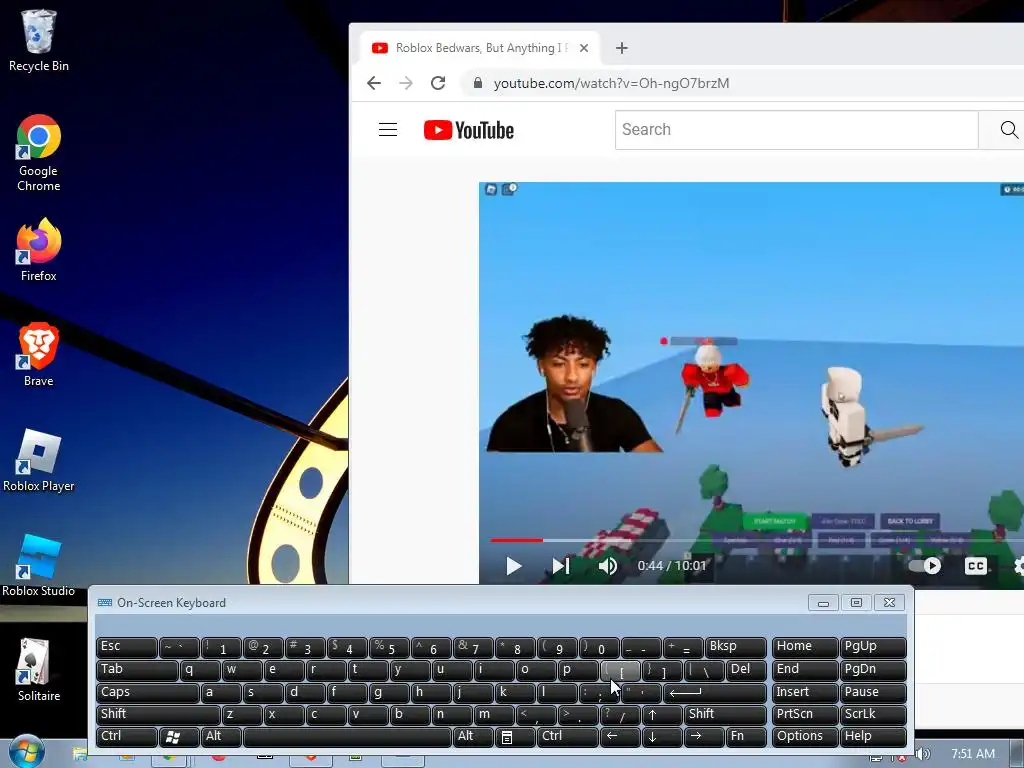The height and width of the screenshot is (768, 1024).
Task: Toggle the Caps key on On-Screen Keyboard
Action: pyautogui.click(x=148, y=692)
